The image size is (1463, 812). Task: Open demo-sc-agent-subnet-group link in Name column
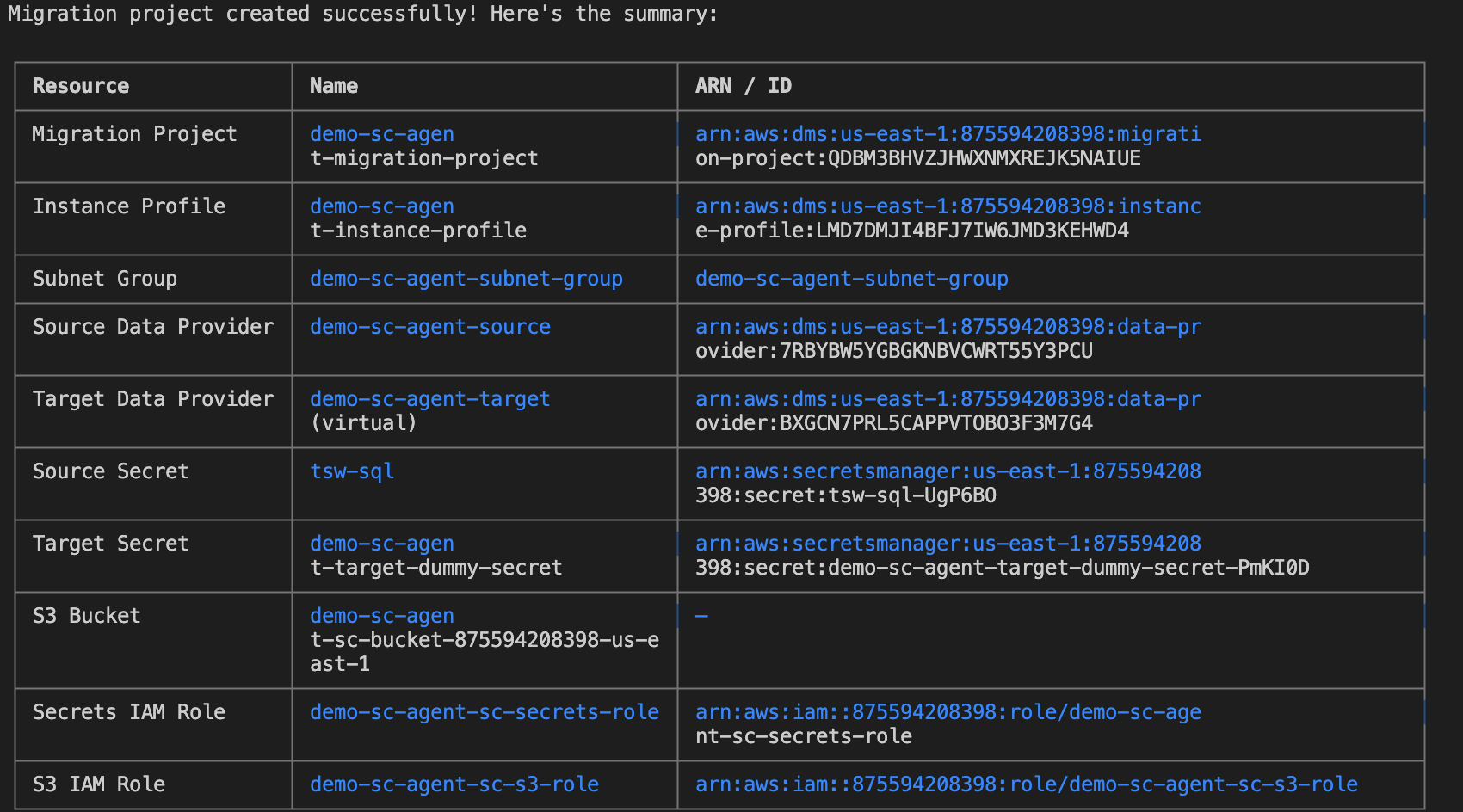466,279
